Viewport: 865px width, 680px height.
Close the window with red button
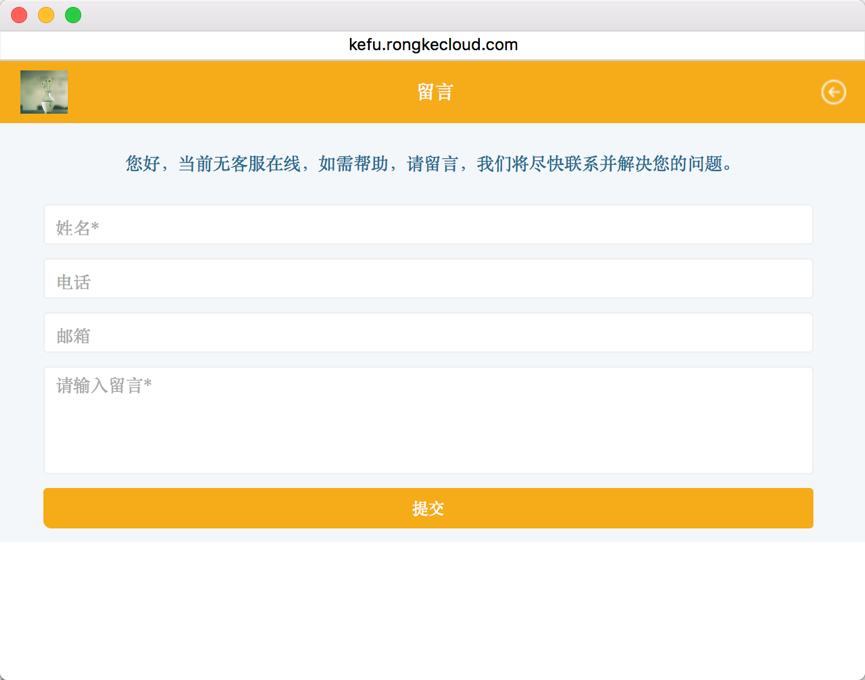[19, 15]
